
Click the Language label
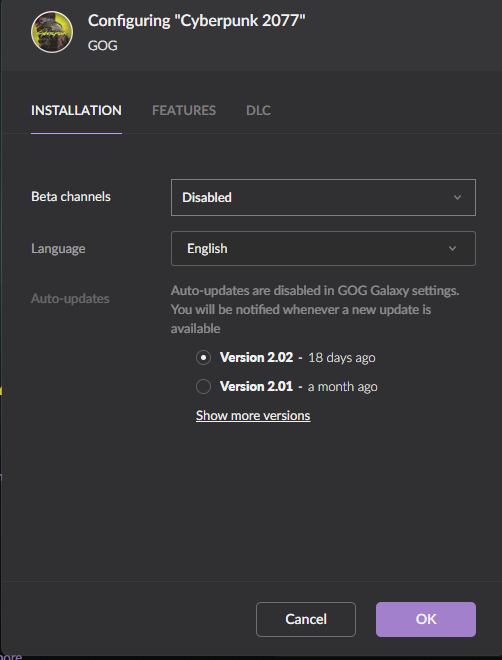58,248
